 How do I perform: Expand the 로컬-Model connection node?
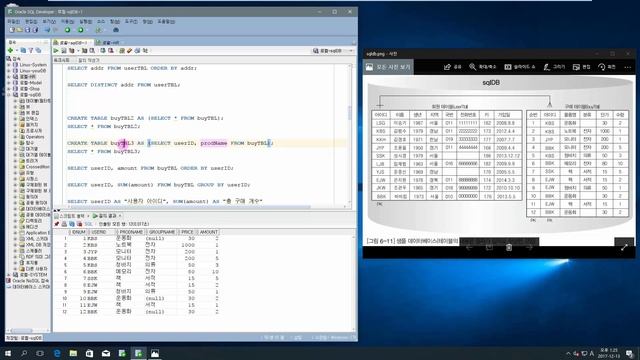point(9,83)
